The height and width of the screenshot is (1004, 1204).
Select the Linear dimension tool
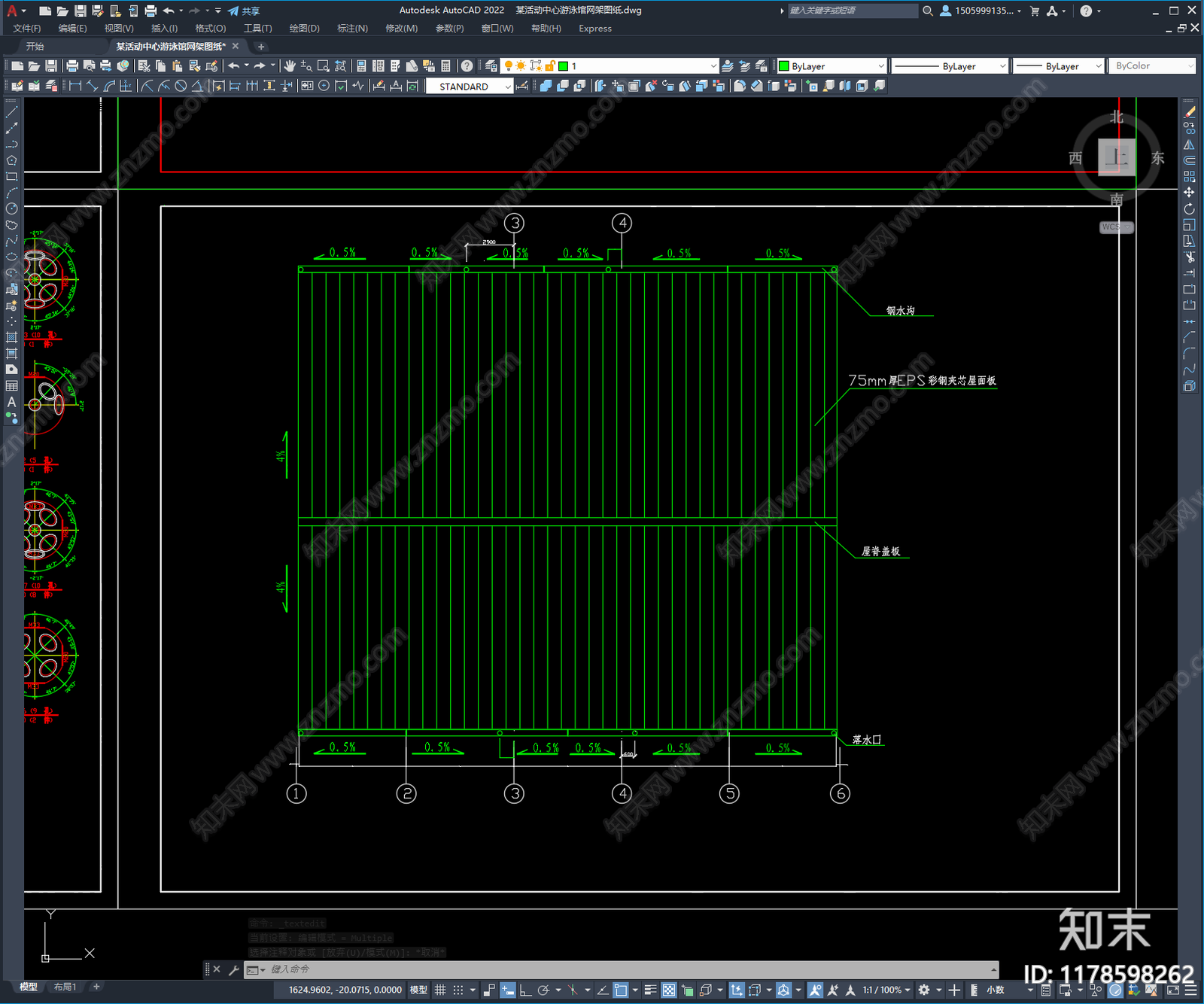(x=75, y=86)
